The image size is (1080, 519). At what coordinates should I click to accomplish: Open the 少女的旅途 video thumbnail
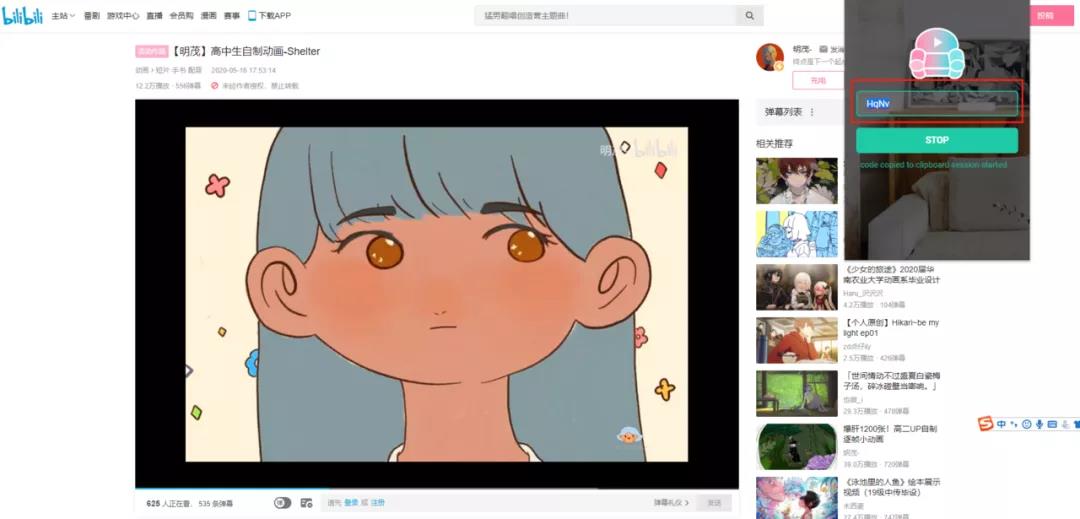click(x=797, y=287)
